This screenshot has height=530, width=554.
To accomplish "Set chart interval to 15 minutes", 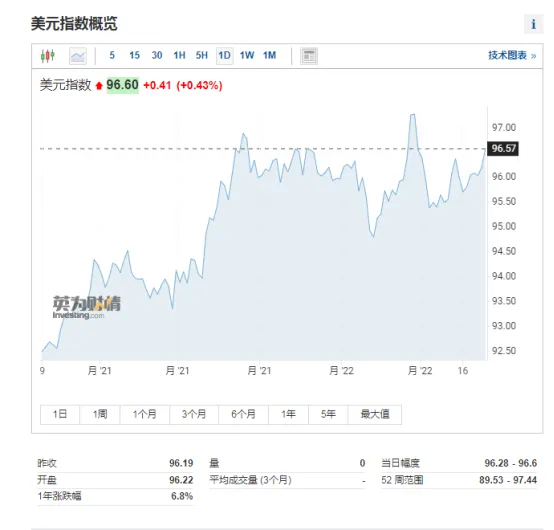I will point(135,55).
